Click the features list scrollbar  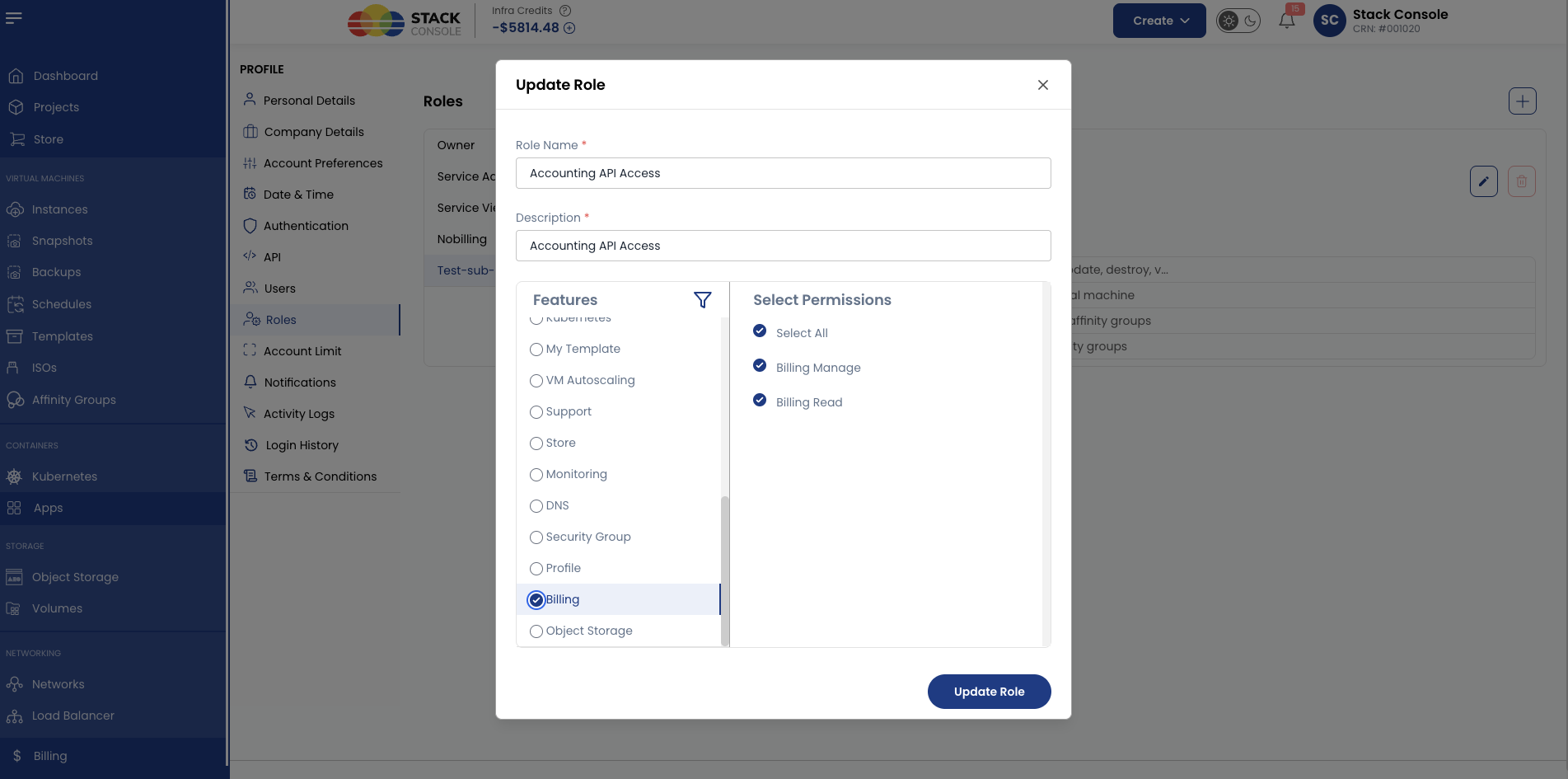(725, 571)
